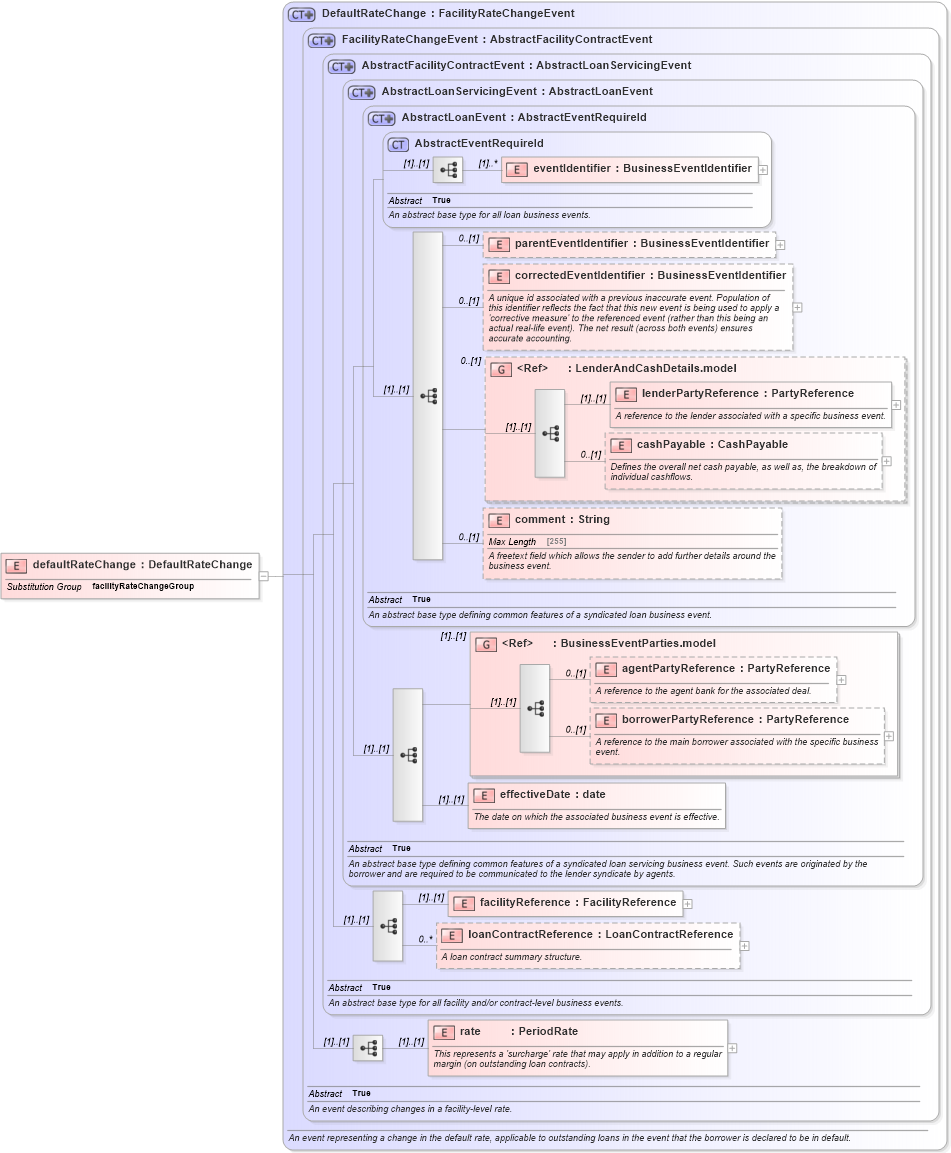
Task: Toggle the borrowerPartyReference expansion box
Action: (x=888, y=736)
